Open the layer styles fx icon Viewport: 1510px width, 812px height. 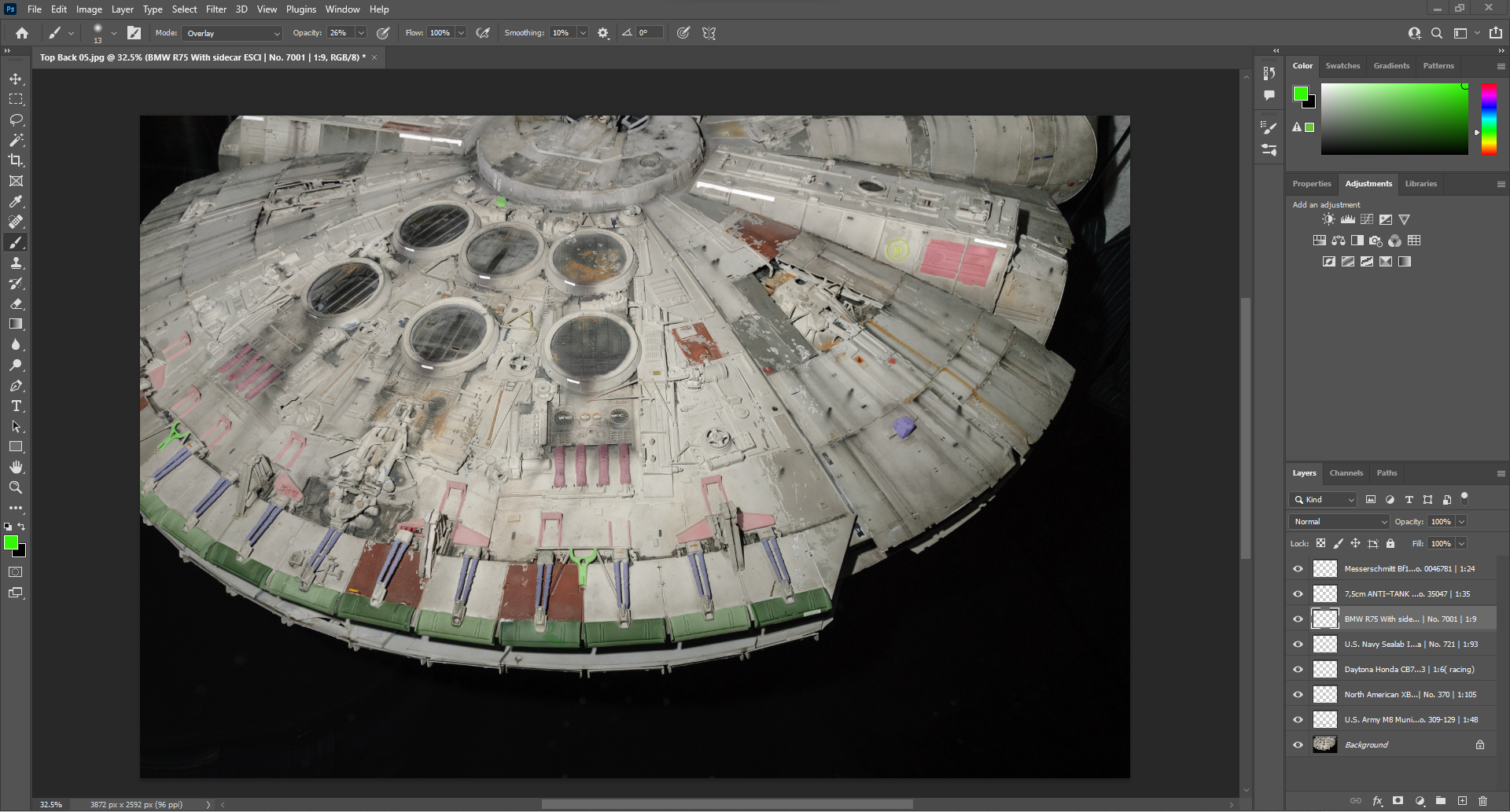(1377, 801)
